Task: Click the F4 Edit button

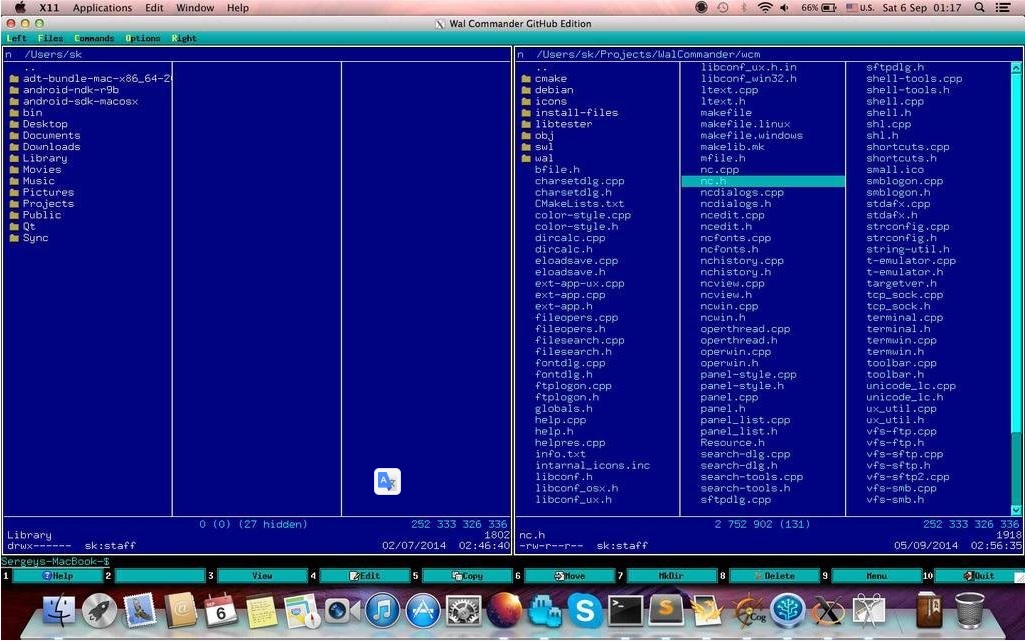Action: tap(364, 576)
